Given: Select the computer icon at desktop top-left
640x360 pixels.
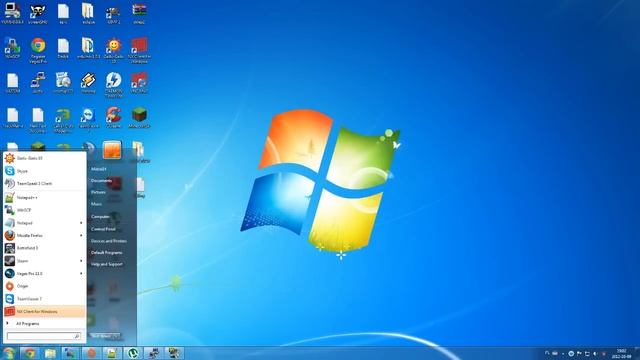Looking at the screenshot, I should (x=13, y=13).
